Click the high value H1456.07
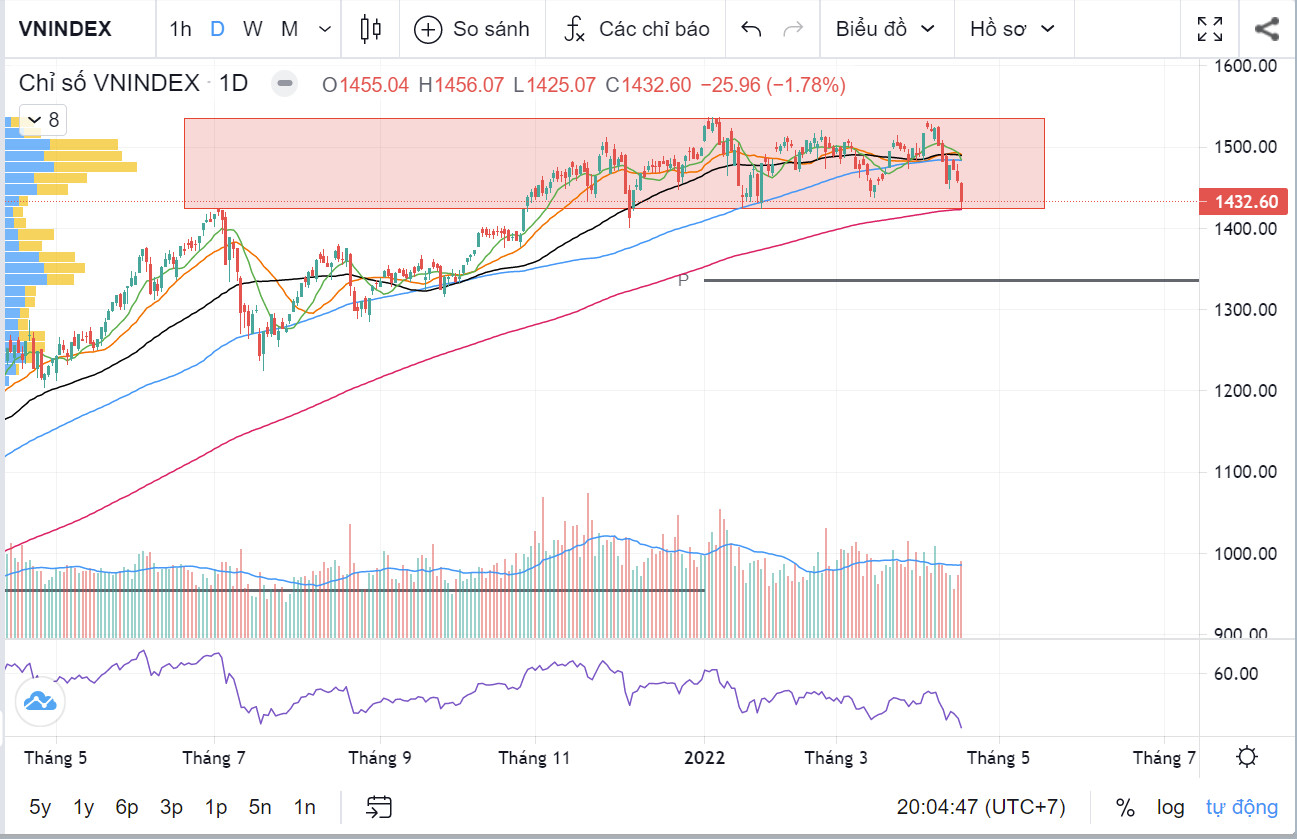Viewport: 1297px width, 839px height. click(461, 85)
